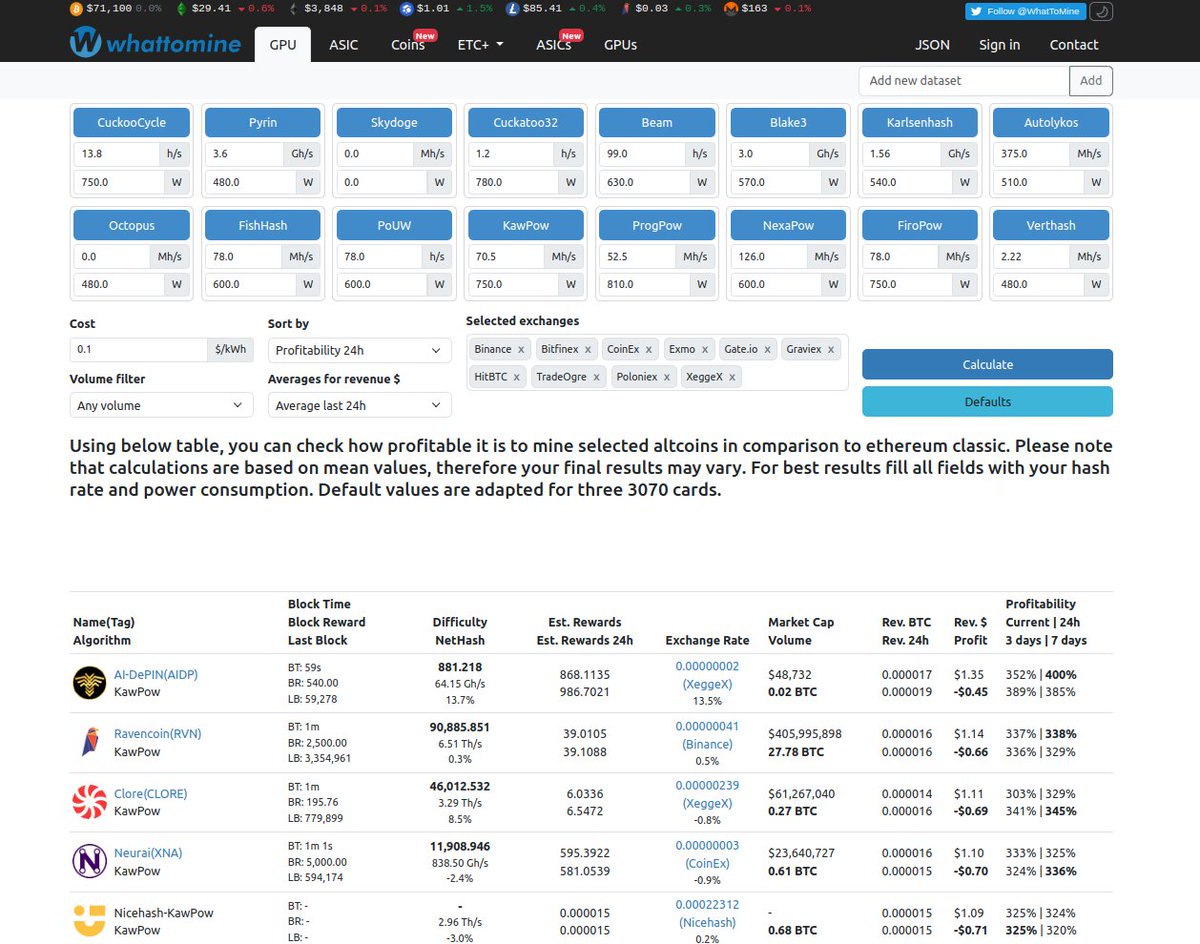This screenshot has height=944, width=1200.
Task: Open the Clore(CLORE) coin link
Action: coord(150,793)
